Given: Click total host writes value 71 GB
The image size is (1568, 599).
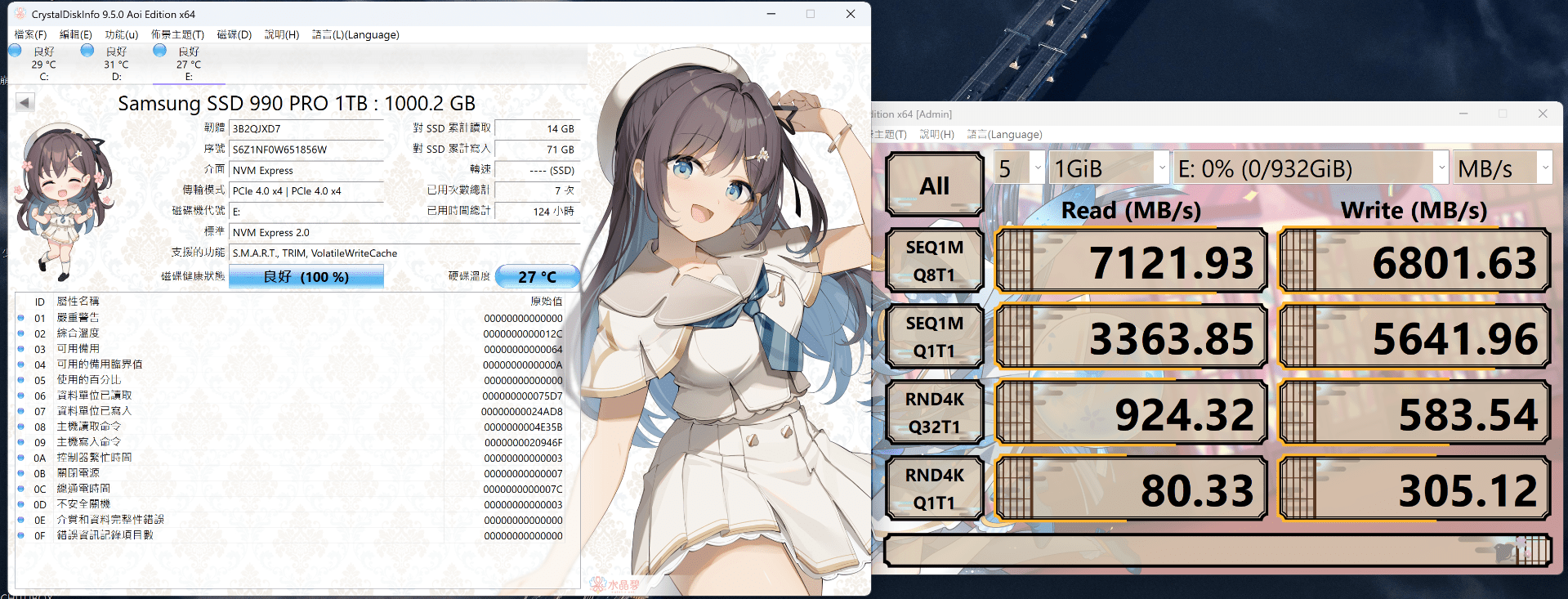Looking at the screenshot, I should coord(537,150).
